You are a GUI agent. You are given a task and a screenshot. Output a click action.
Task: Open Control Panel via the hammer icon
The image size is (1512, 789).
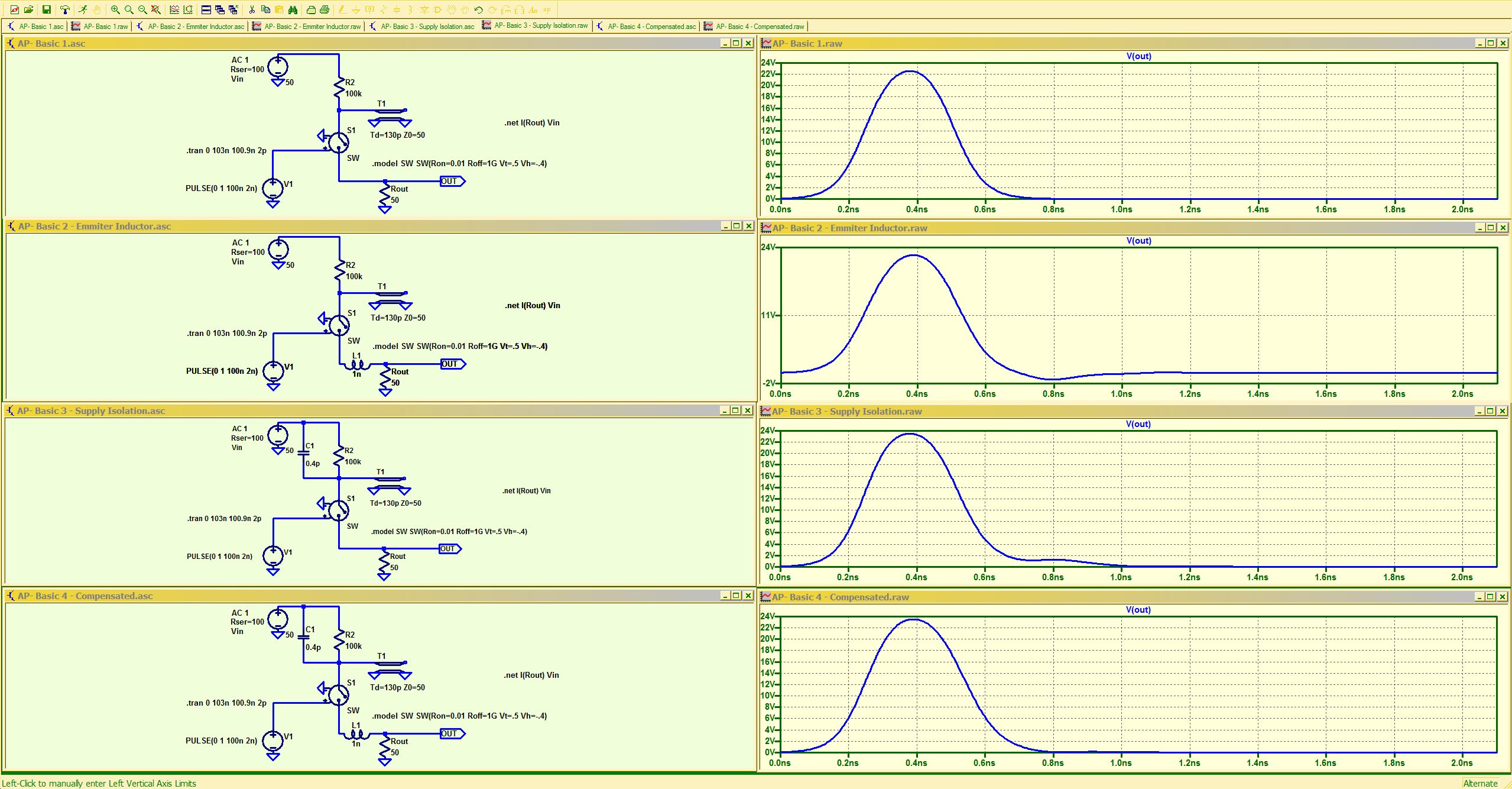(x=65, y=9)
